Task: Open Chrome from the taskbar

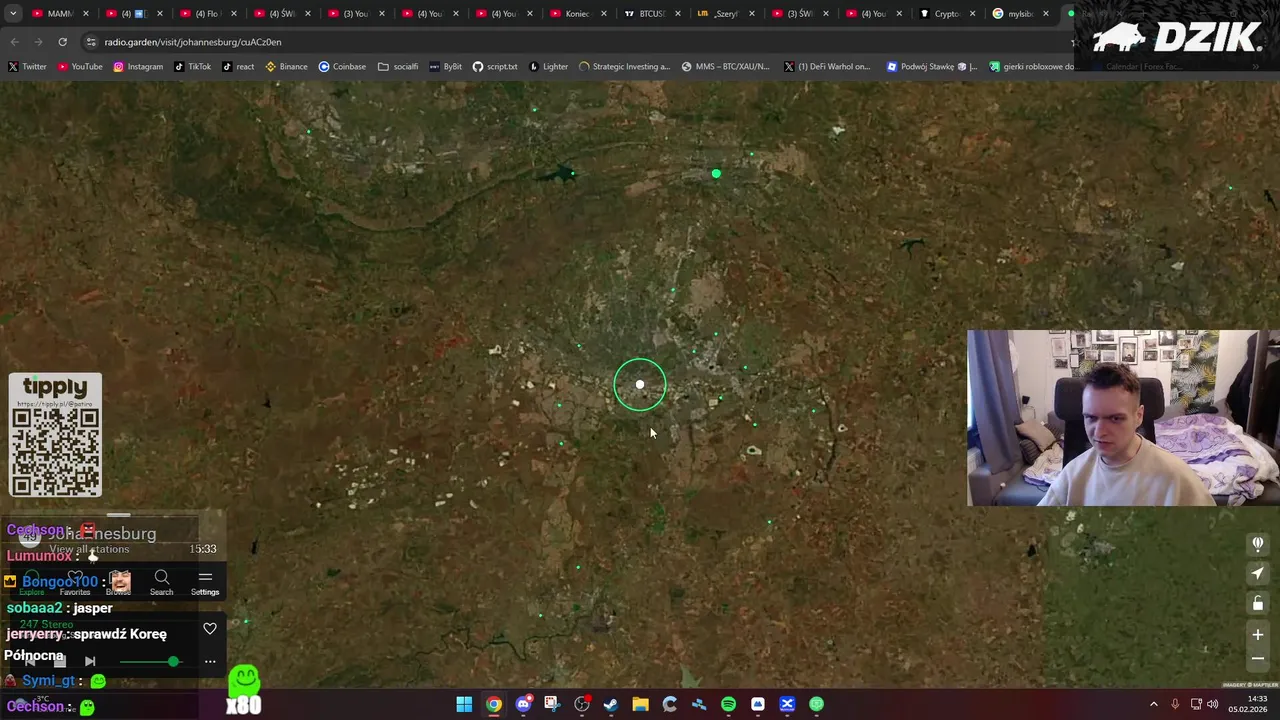Action: click(x=494, y=704)
